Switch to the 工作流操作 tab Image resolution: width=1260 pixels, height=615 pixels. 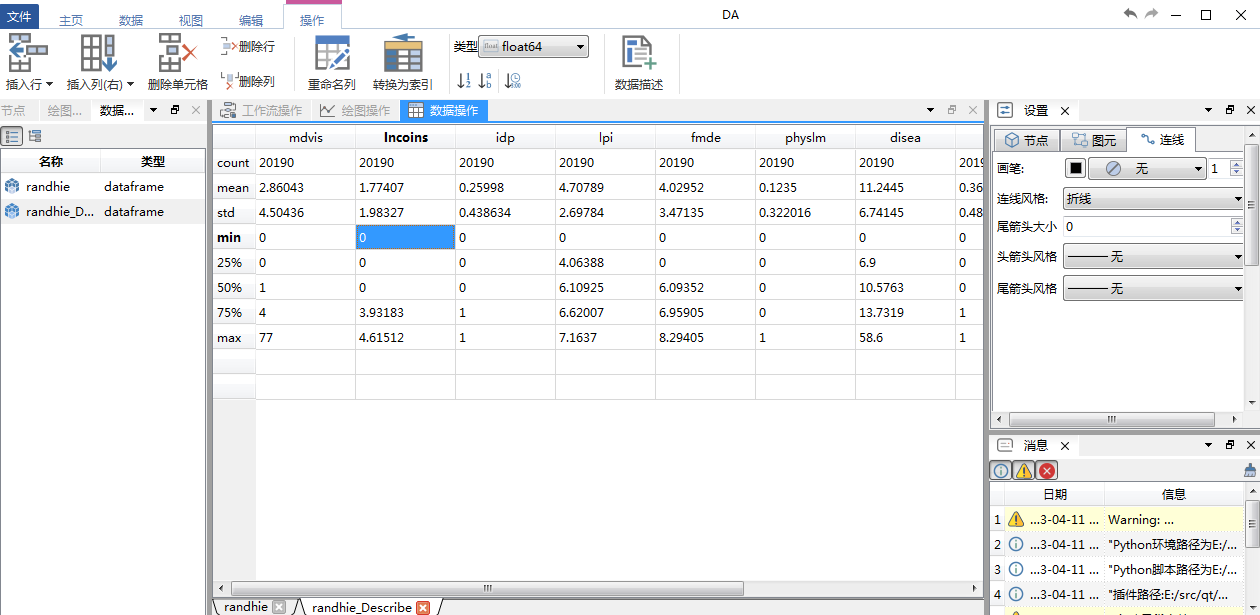click(262, 111)
